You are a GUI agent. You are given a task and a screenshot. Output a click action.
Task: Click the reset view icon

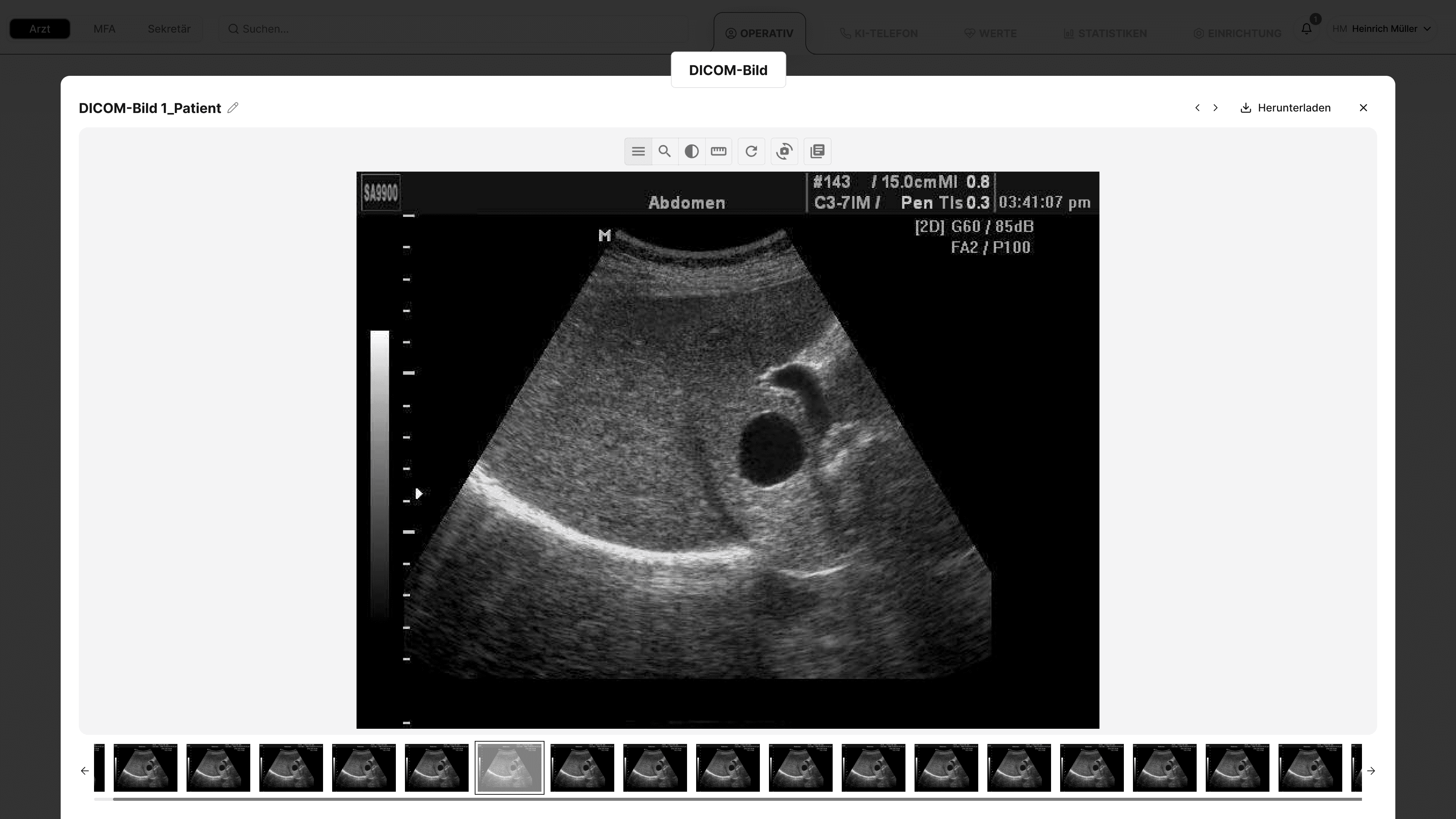coord(751,152)
